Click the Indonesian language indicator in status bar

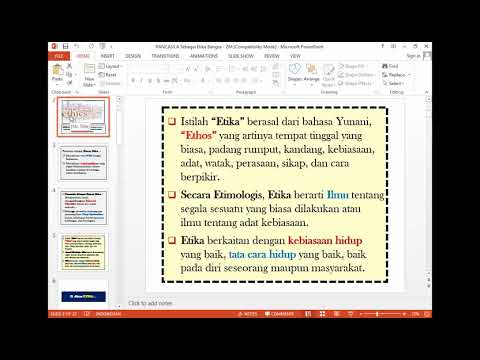108,314
